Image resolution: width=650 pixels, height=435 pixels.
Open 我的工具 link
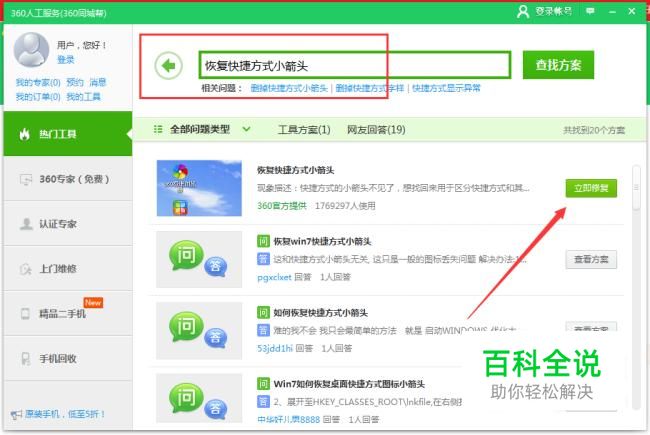(83, 97)
